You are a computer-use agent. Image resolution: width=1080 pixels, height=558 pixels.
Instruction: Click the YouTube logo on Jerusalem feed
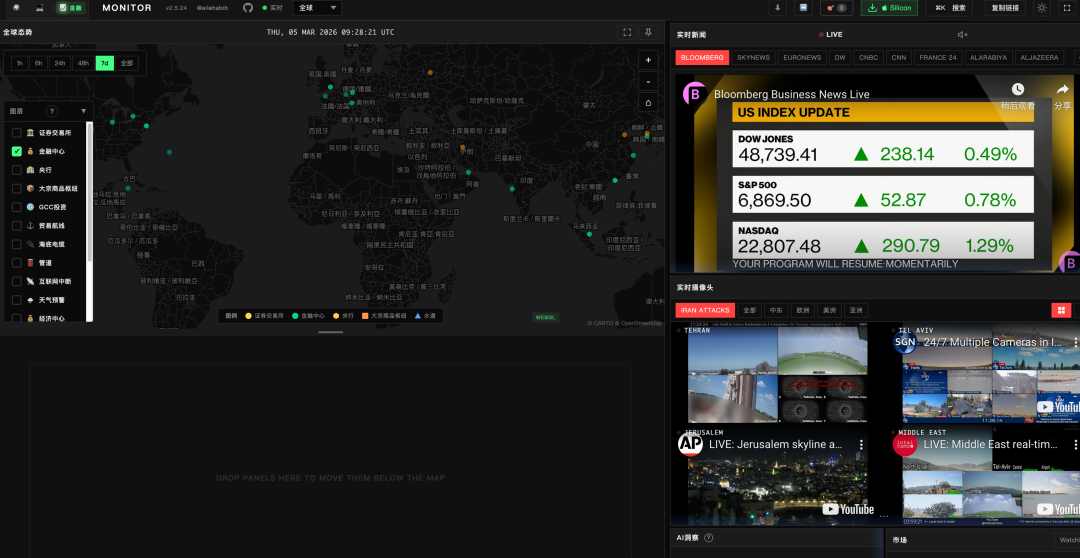848,509
